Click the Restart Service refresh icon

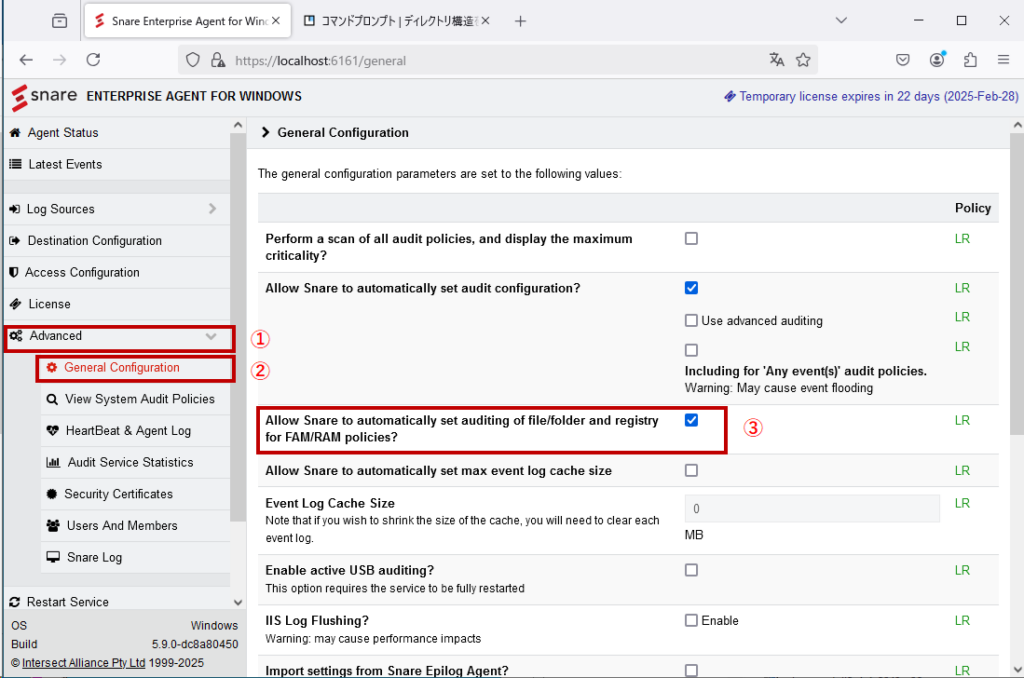[14, 602]
